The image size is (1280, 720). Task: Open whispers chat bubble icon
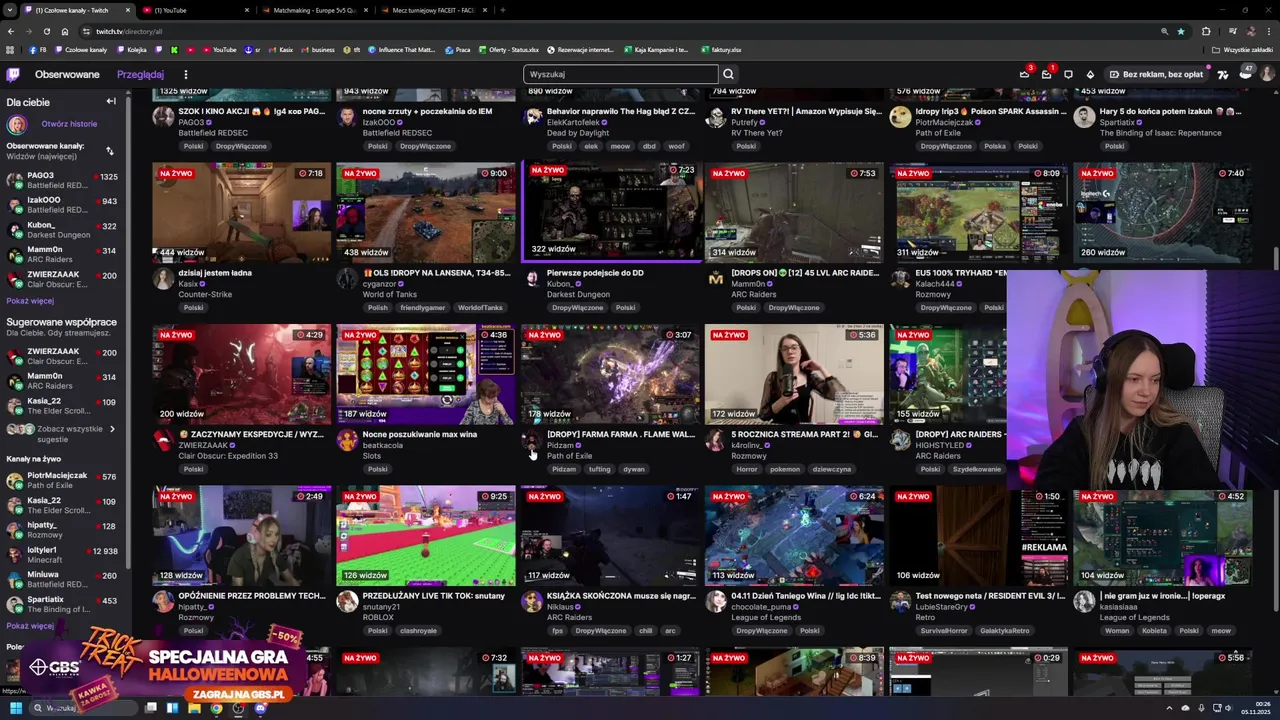pyautogui.click(x=1068, y=74)
